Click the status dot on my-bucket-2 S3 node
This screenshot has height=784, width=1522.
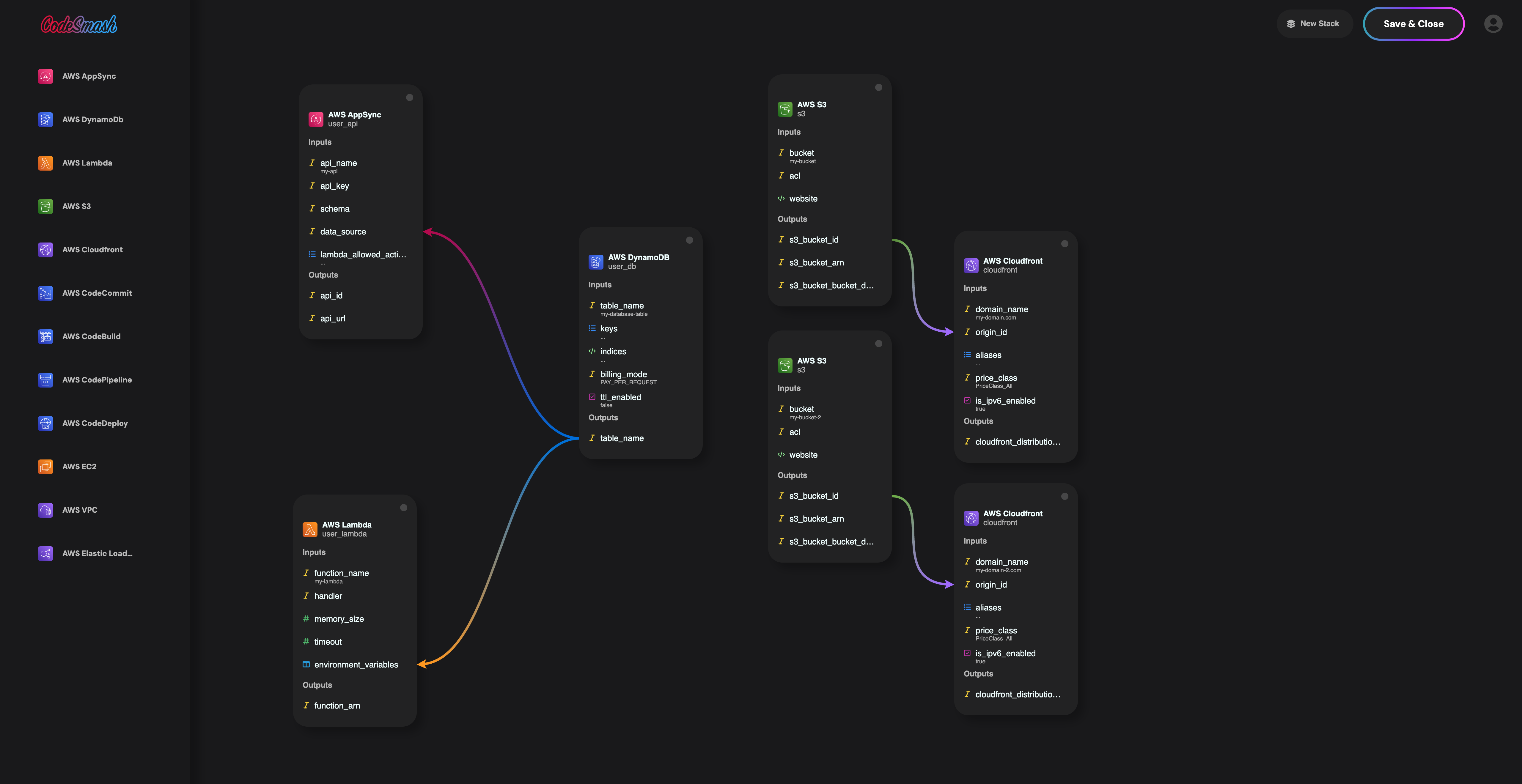point(879,343)
